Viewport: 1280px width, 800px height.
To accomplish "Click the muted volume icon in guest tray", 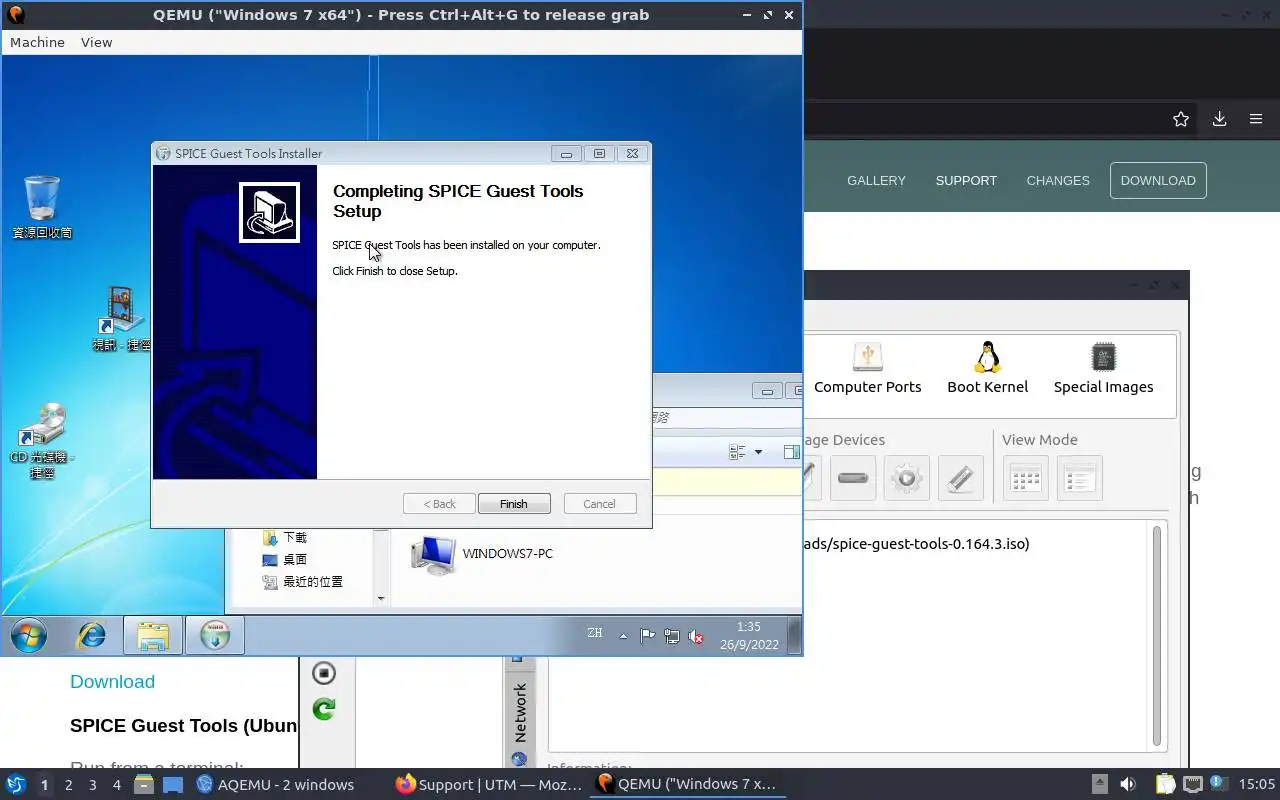I will point(697,636).
